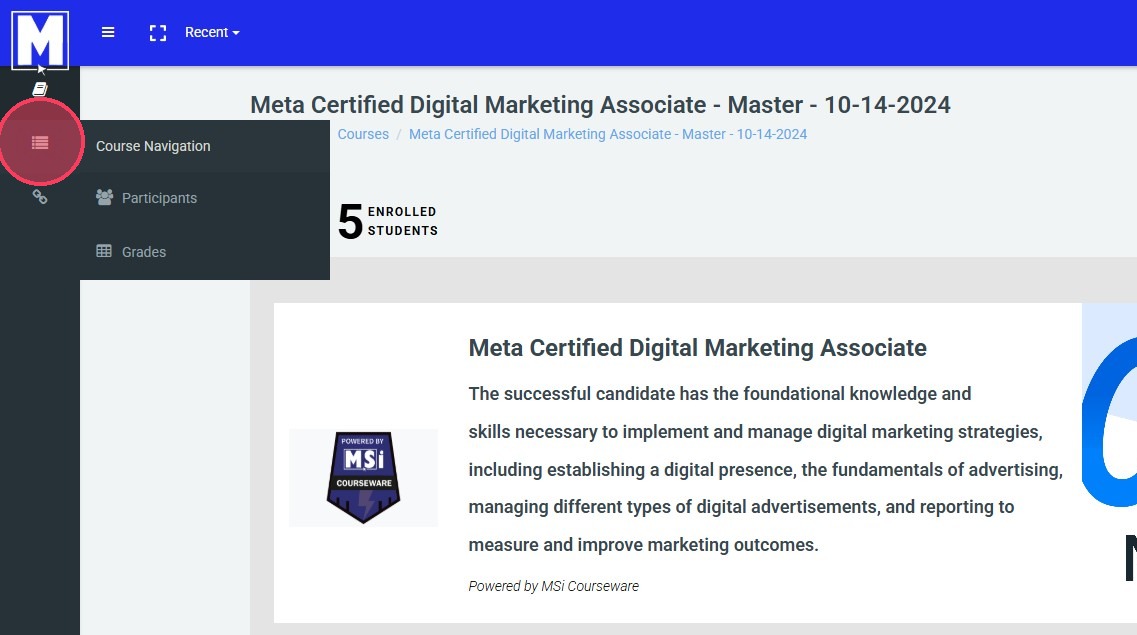This screenshot has width=1137, height=635.
Task: Click the 5 enrolled students counter
Action: pos(388,221)
